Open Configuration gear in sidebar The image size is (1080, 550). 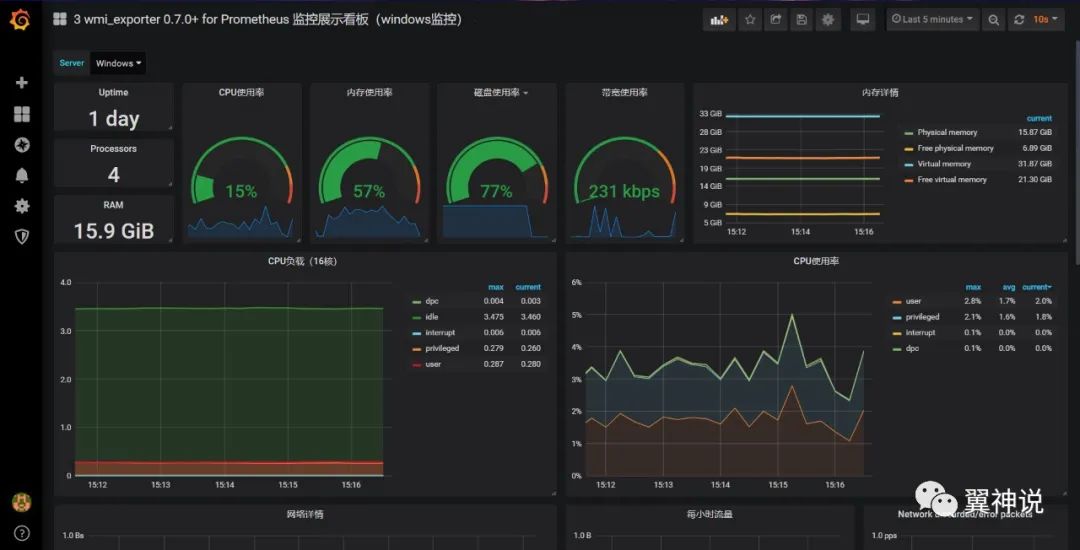[21, 206]
